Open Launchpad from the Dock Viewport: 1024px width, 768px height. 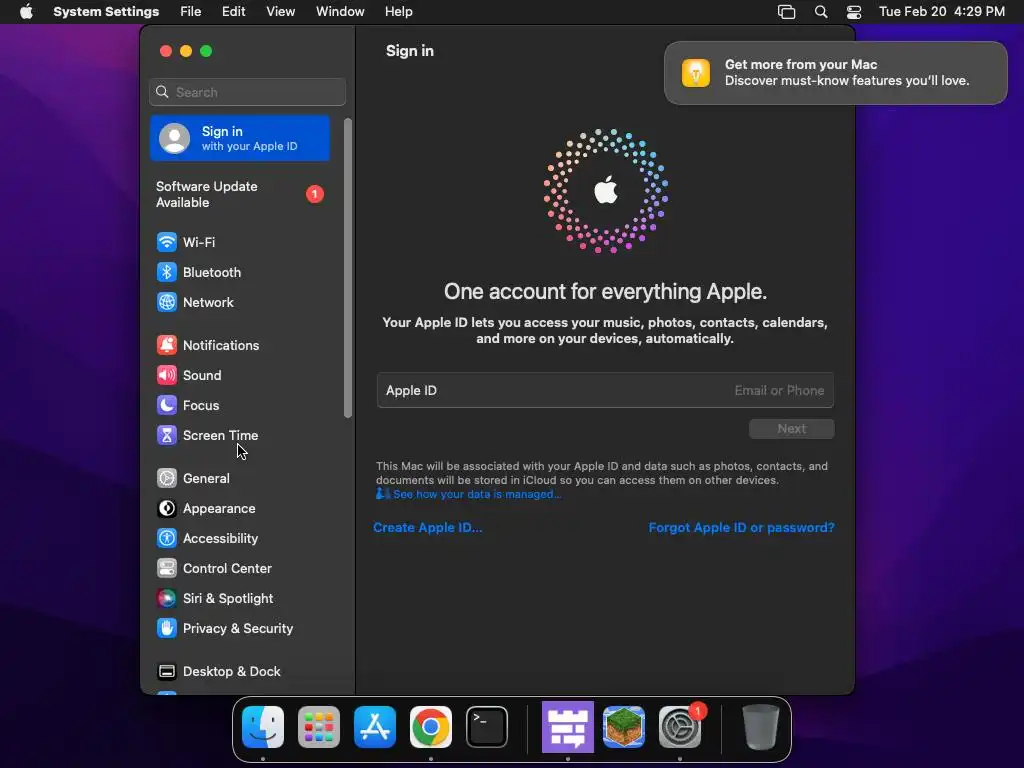319,727
